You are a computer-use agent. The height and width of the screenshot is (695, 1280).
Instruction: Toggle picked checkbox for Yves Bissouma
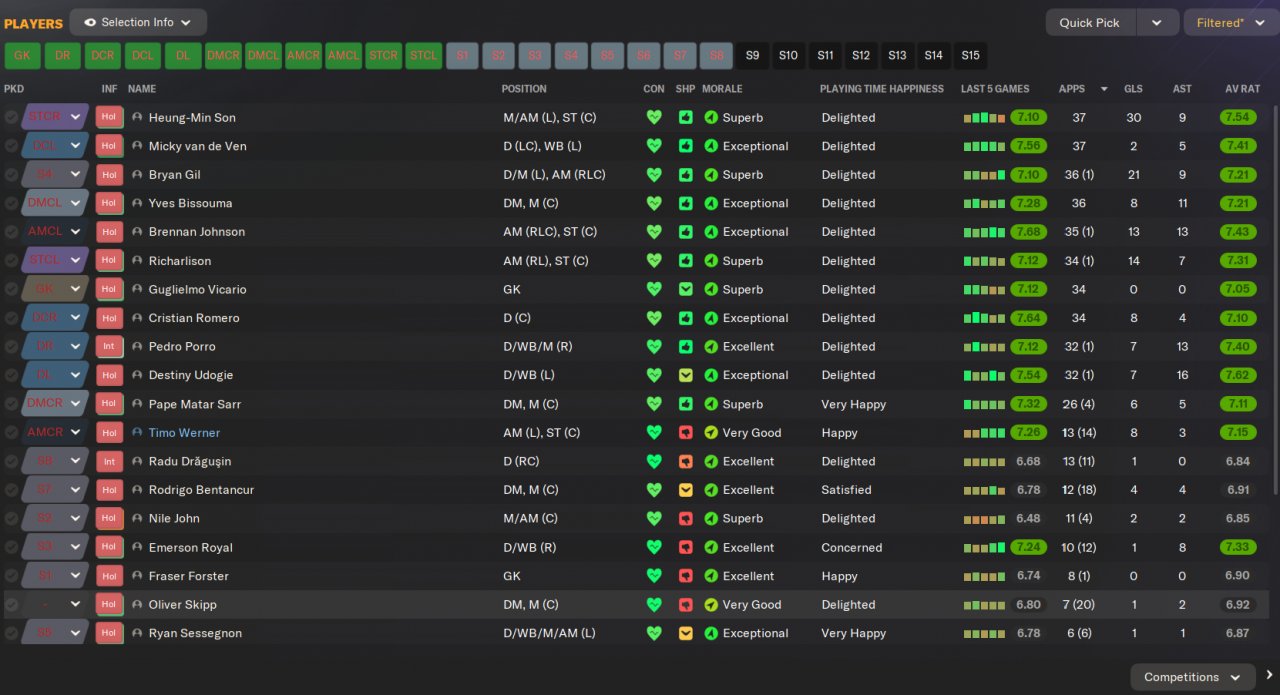tap(11, 203)
